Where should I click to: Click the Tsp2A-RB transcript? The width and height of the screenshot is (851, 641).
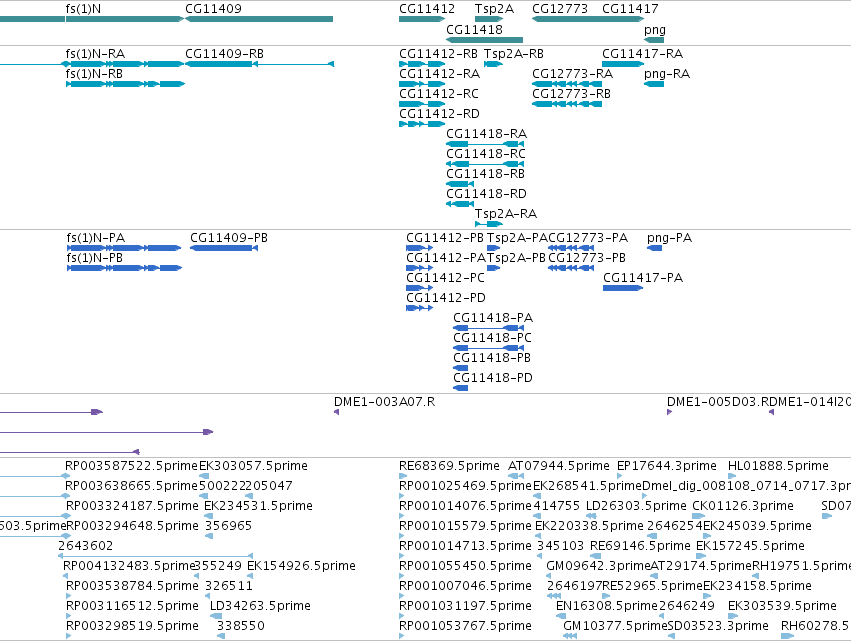click(x=493, y=64)
